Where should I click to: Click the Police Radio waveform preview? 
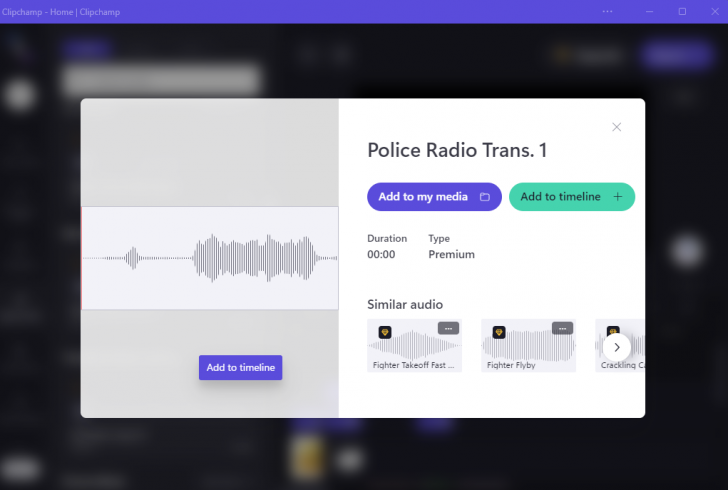(x=210, y=258)
